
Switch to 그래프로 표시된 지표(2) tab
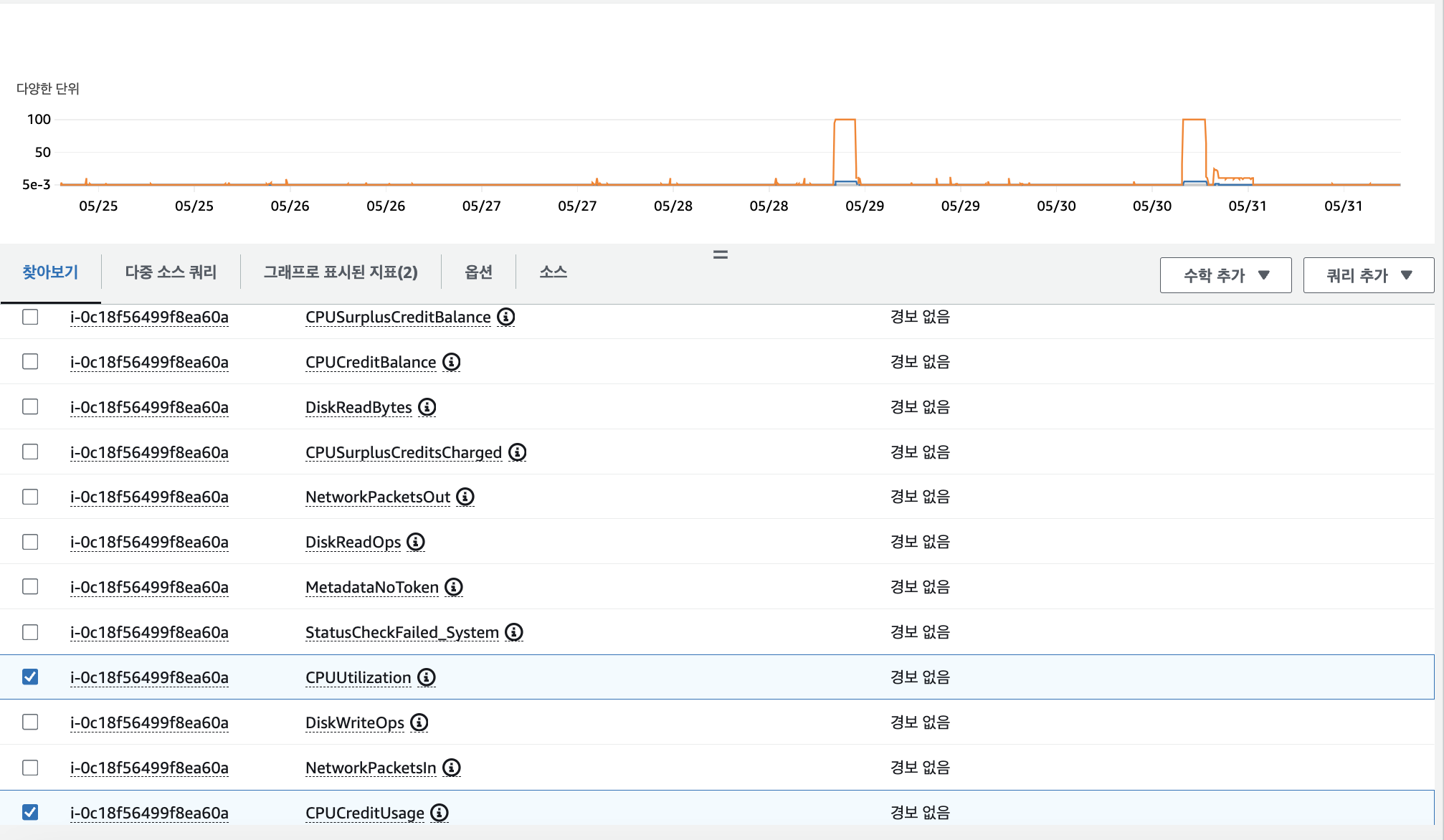pyautogui.click(x=341, y=272)
